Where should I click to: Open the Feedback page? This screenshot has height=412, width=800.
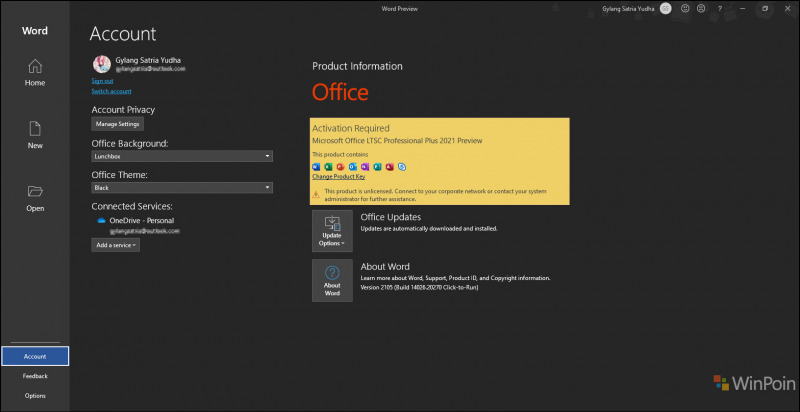pyautogui.click(x=35, y=376)
